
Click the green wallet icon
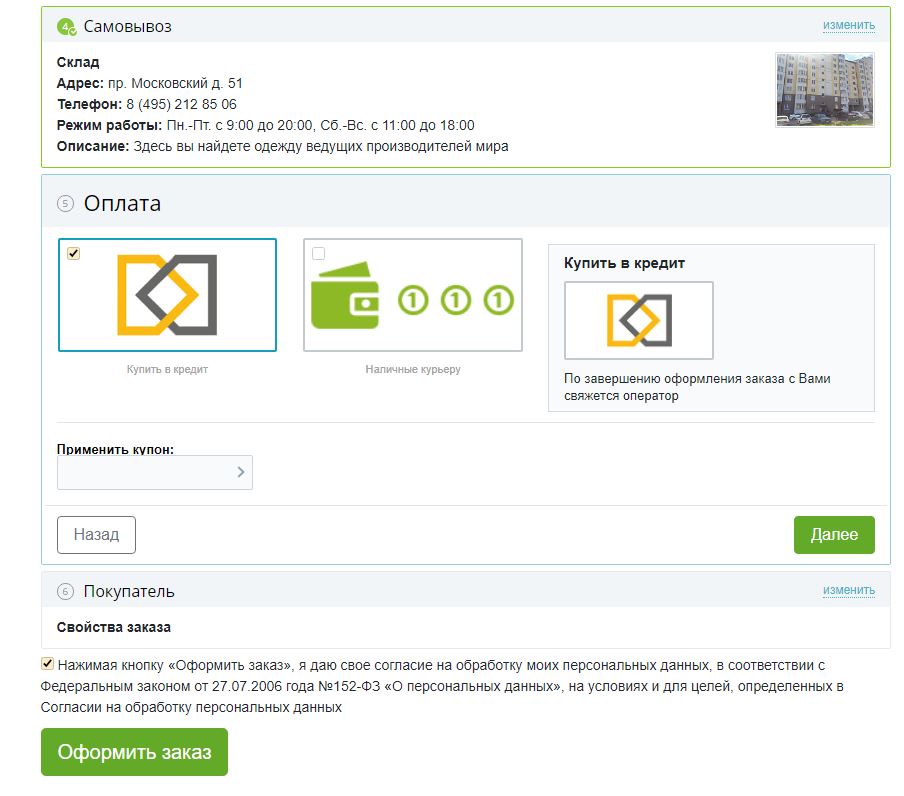click(x=345, y=296)
